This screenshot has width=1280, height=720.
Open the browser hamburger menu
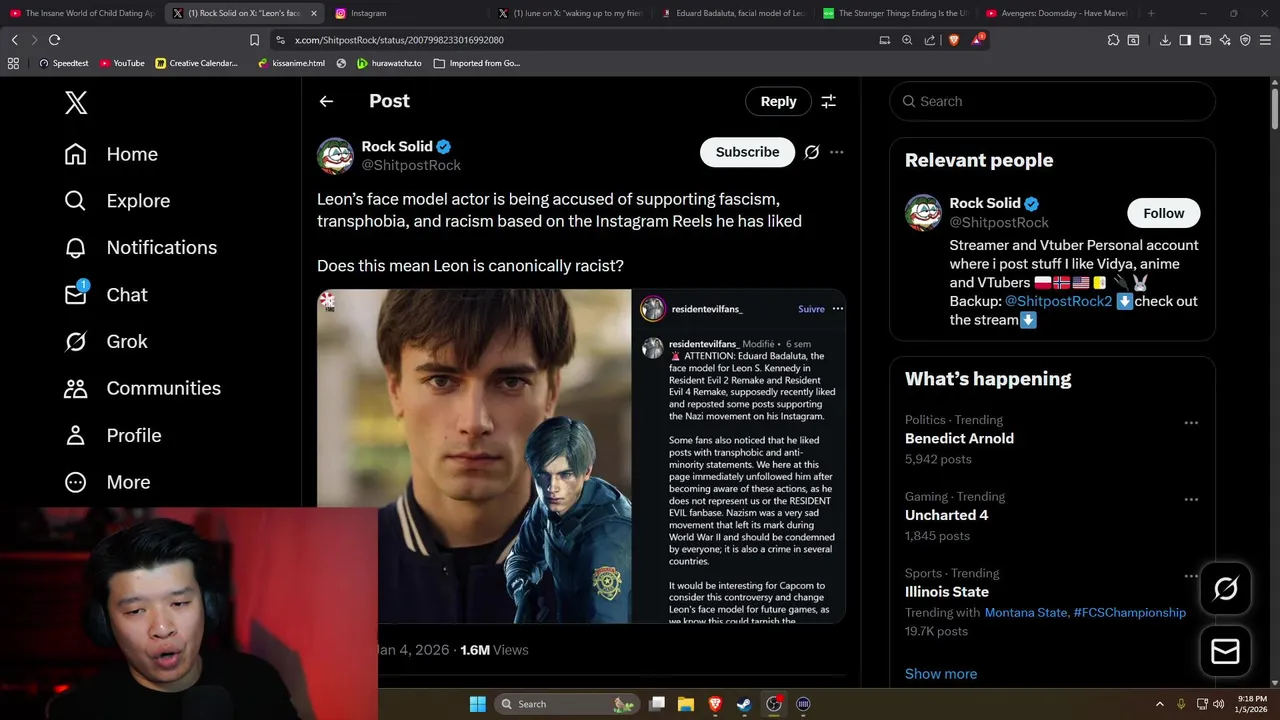pos(1265,40)
